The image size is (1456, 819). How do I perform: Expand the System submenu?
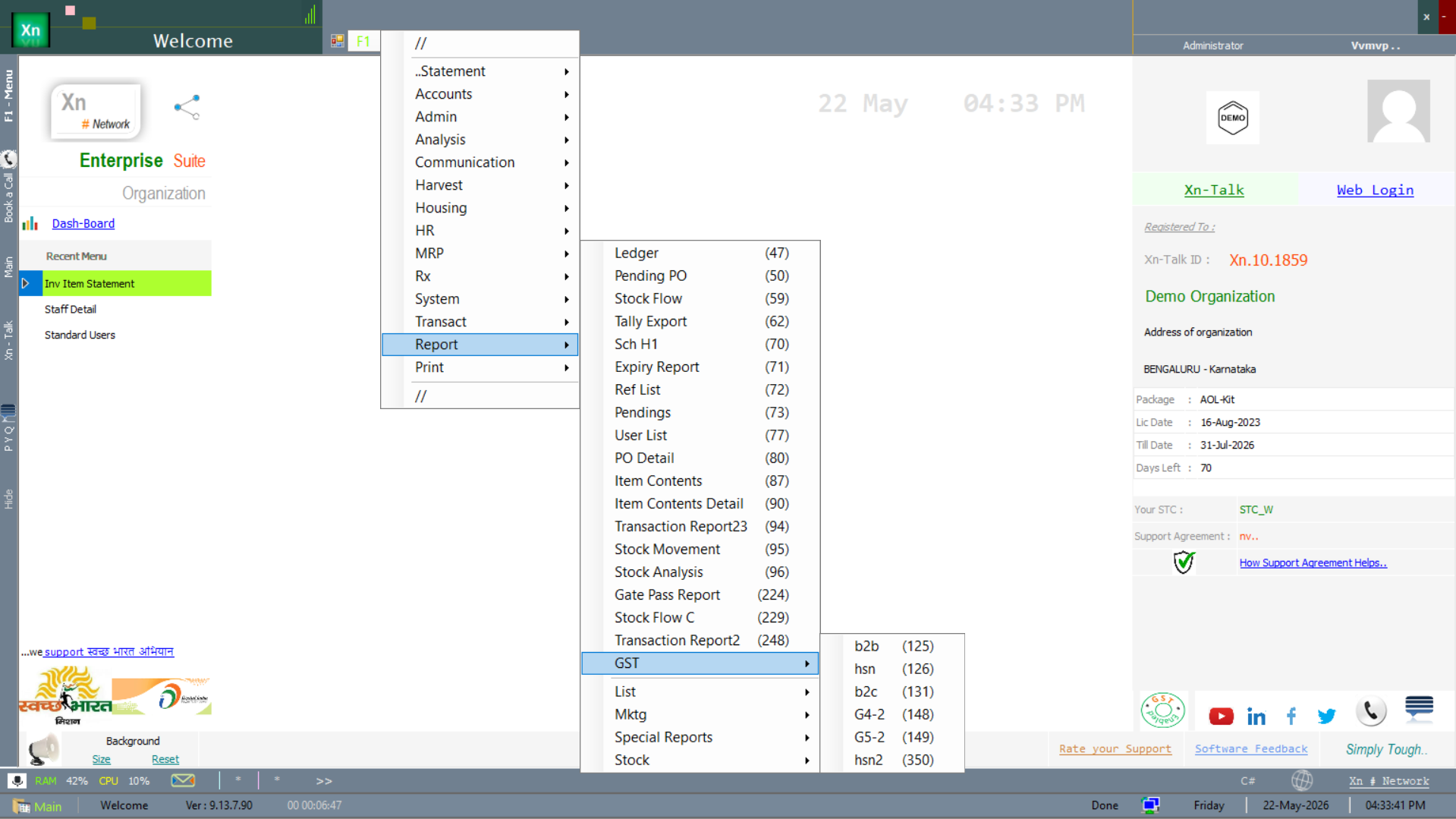480,298
